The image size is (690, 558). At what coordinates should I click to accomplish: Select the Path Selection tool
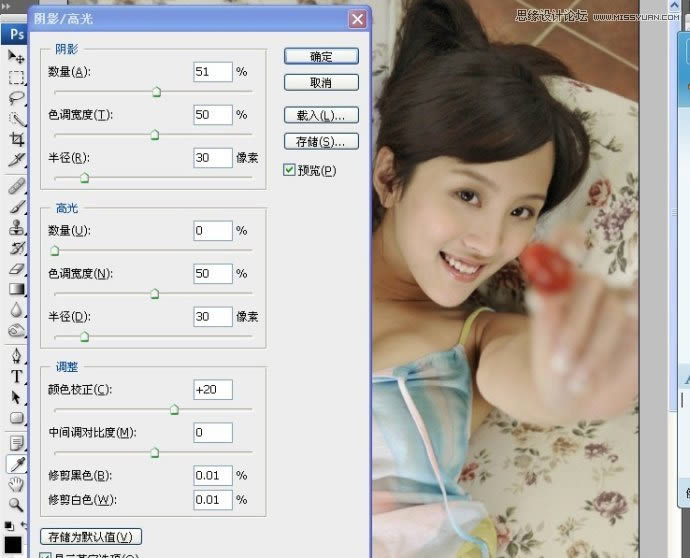(16, 397)
